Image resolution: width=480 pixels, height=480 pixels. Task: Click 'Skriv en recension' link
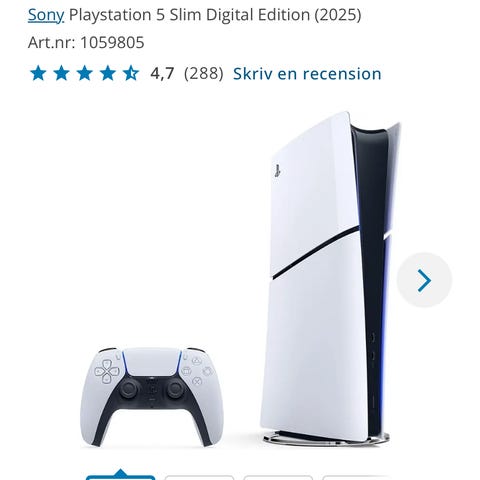[307, 74]
